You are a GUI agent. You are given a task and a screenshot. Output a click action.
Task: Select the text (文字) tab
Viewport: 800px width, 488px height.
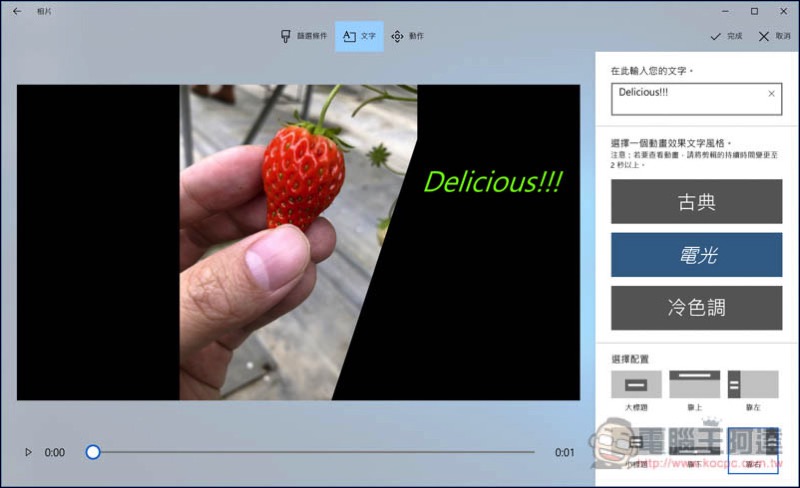tap(359, 36)
